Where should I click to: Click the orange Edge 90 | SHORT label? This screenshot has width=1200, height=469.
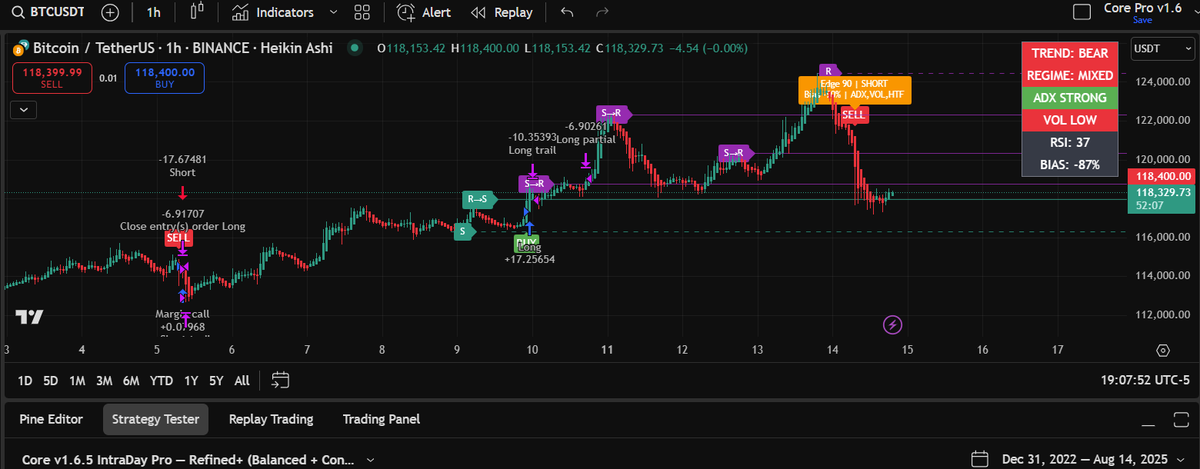coord(853,89)
